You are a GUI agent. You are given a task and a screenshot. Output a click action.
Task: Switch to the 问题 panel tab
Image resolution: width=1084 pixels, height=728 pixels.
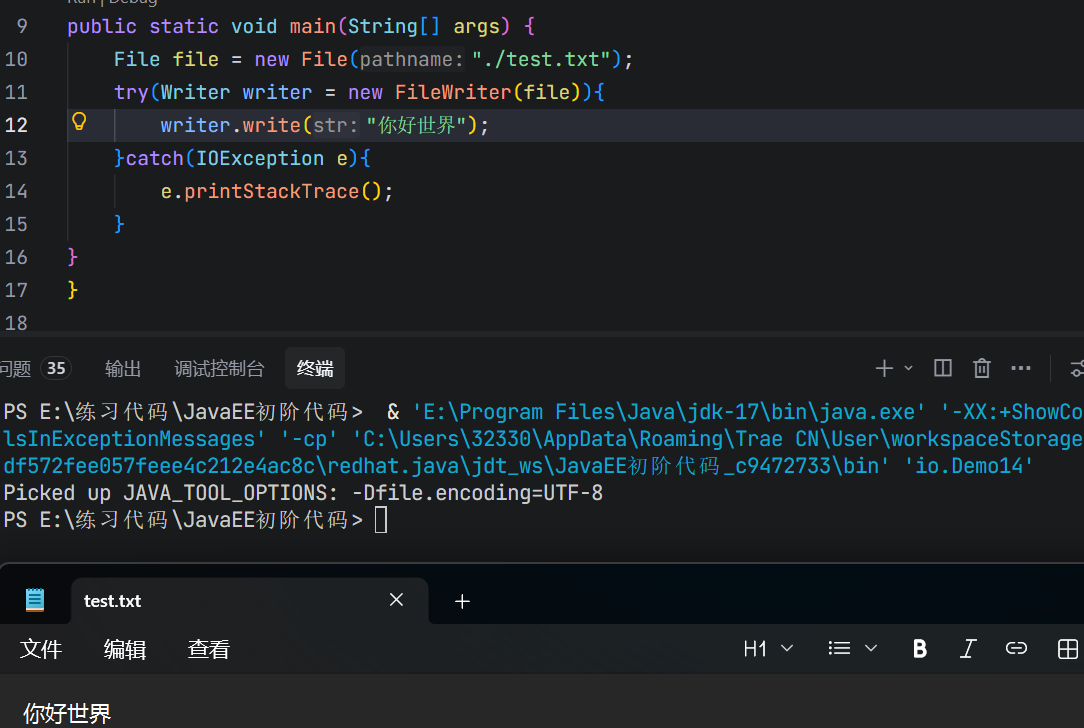(15, 369)
